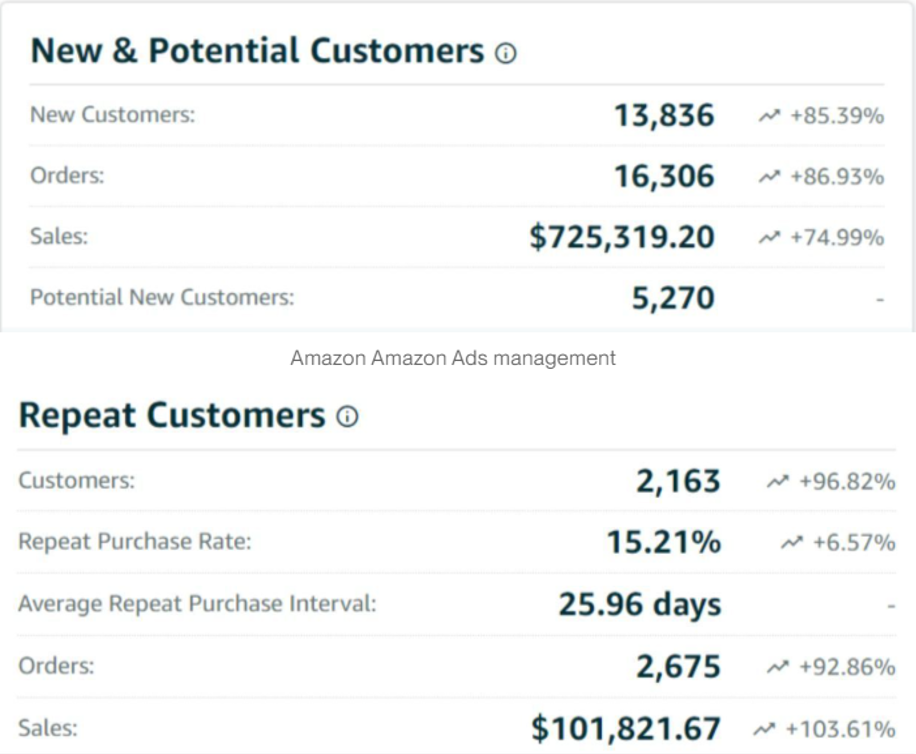
Task: Click the repeat Orders value 2,675
Action: 678,666
